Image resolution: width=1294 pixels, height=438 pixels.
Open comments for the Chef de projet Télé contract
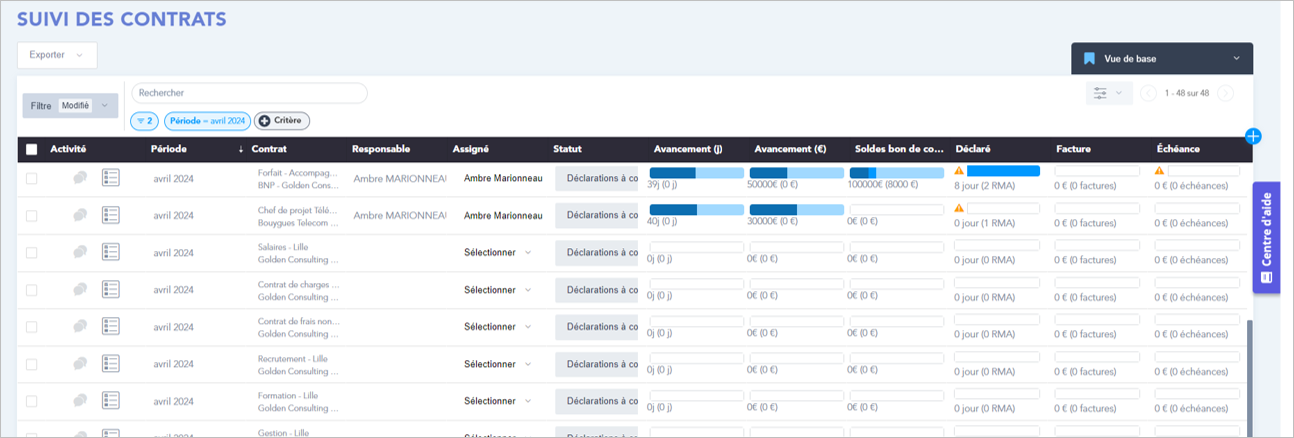tap(79, 215)
